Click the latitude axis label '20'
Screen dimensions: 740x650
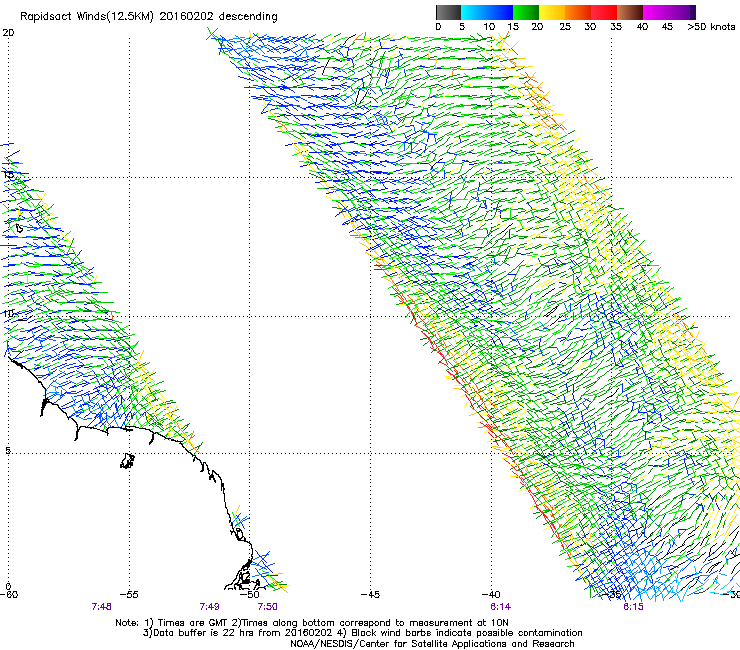pos(8,33)
